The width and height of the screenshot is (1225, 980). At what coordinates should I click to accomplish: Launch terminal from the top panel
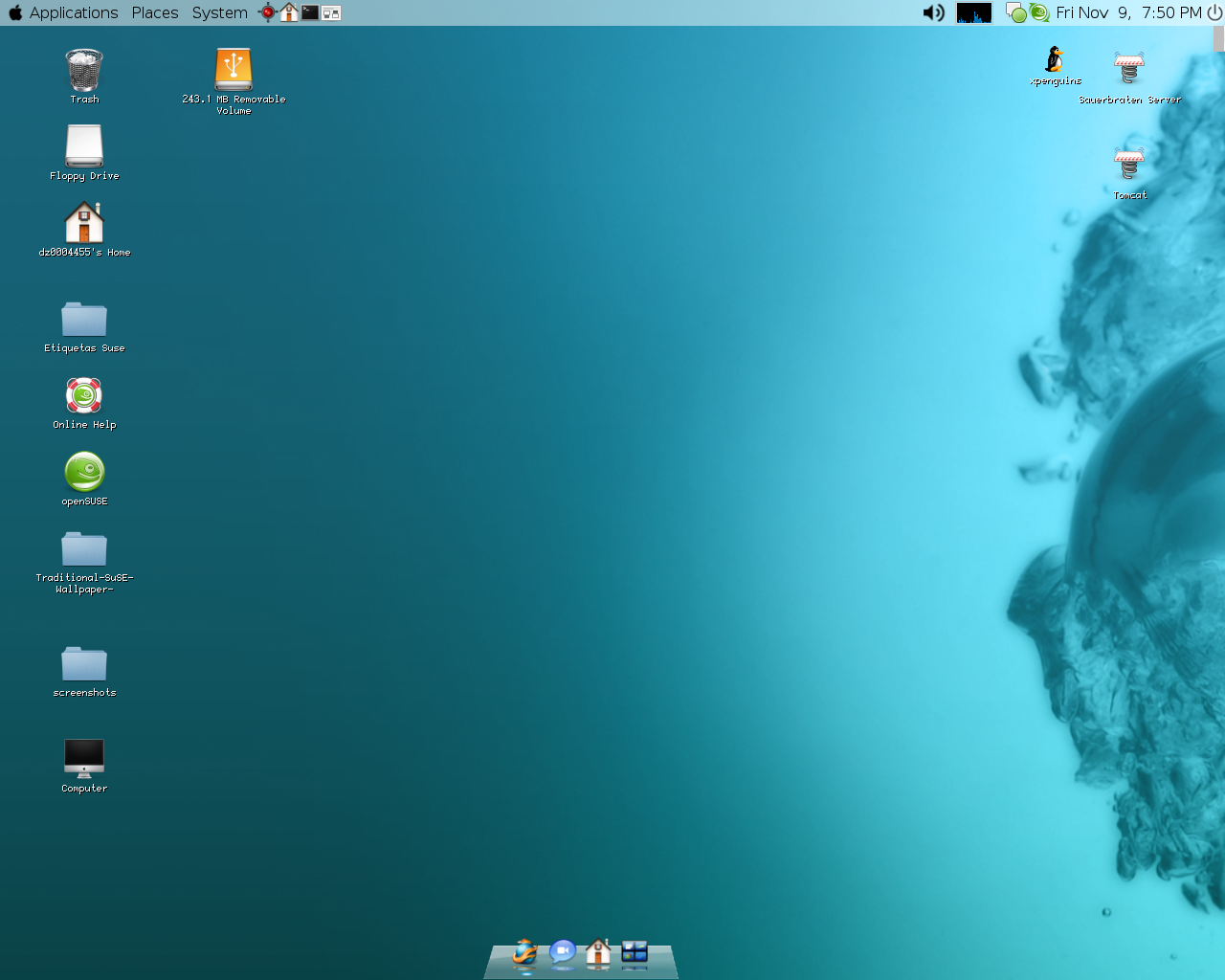pos(310,12)
